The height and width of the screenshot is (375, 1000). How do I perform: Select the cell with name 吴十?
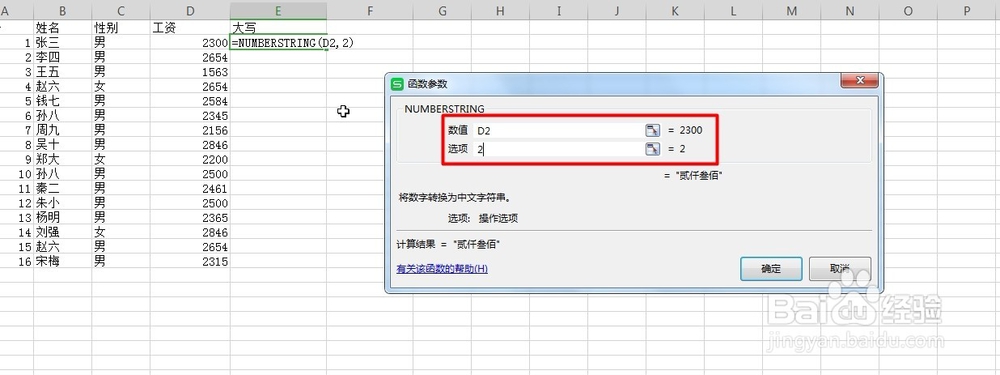click(x=62, y=145)
